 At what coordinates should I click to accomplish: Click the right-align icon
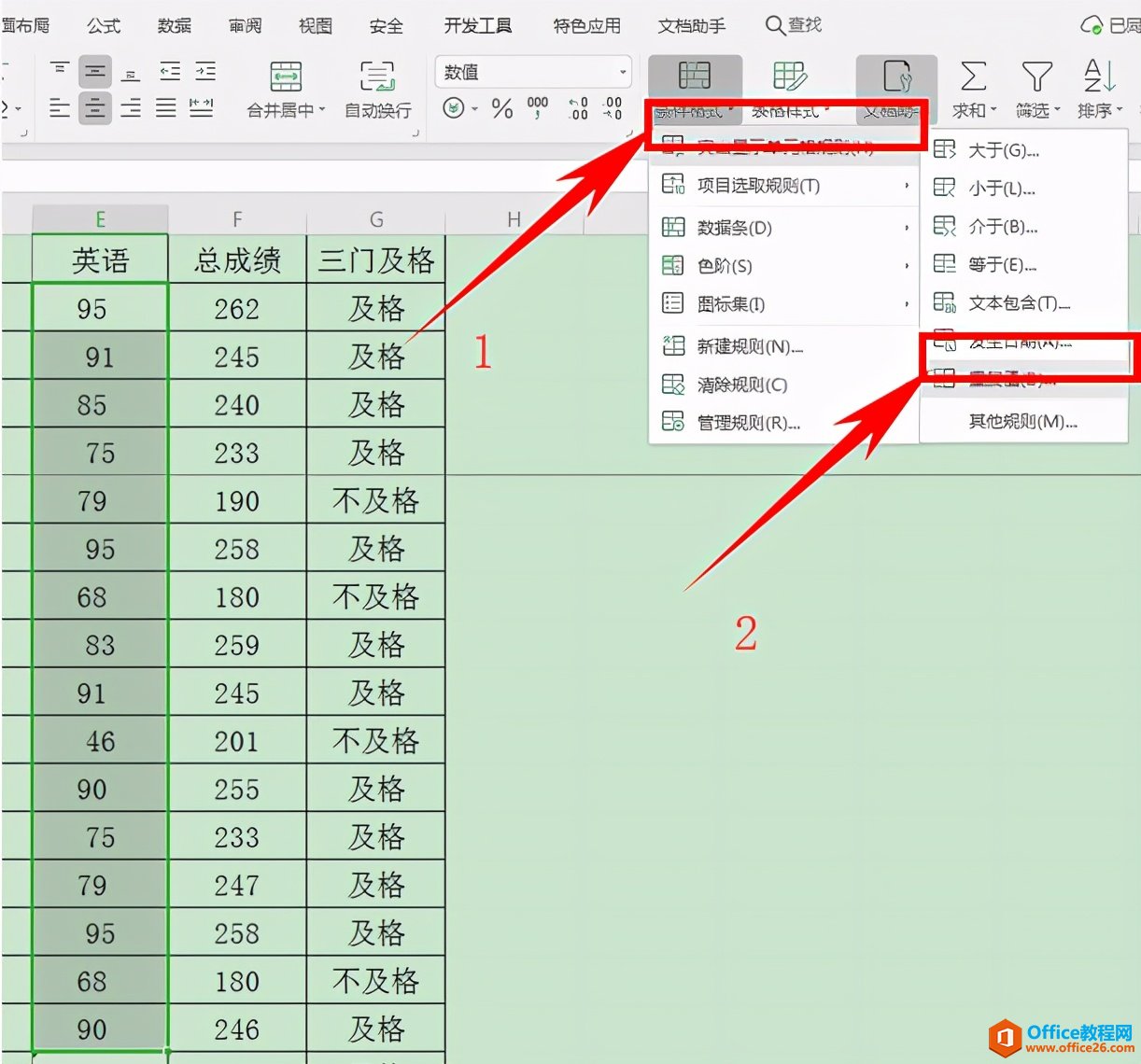pos(131,108)
